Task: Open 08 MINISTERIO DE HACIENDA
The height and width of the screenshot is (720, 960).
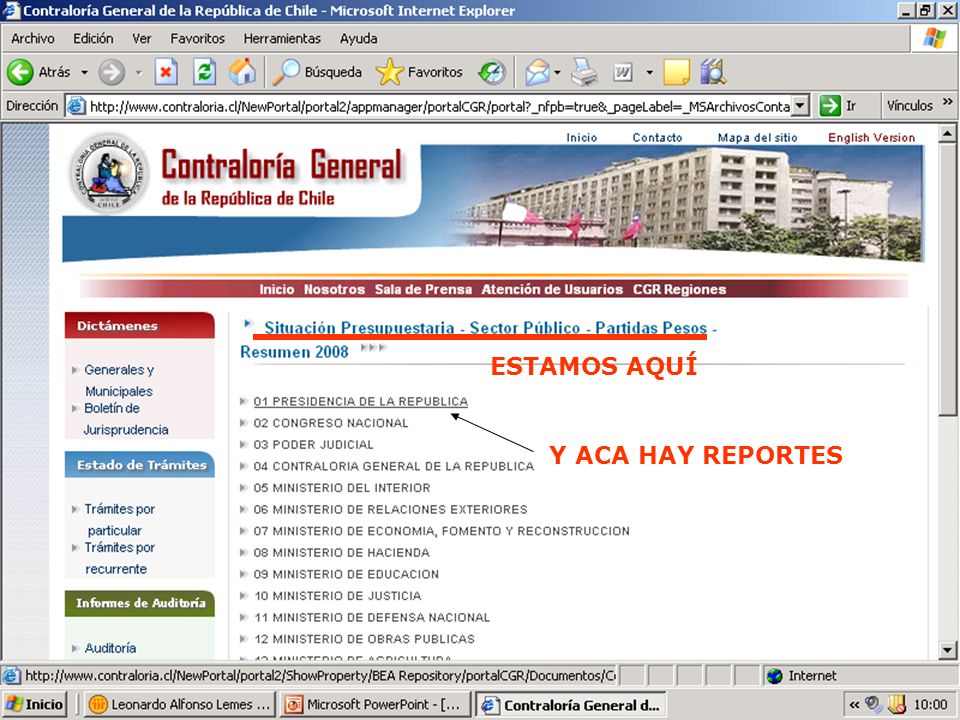Action: 342,553
